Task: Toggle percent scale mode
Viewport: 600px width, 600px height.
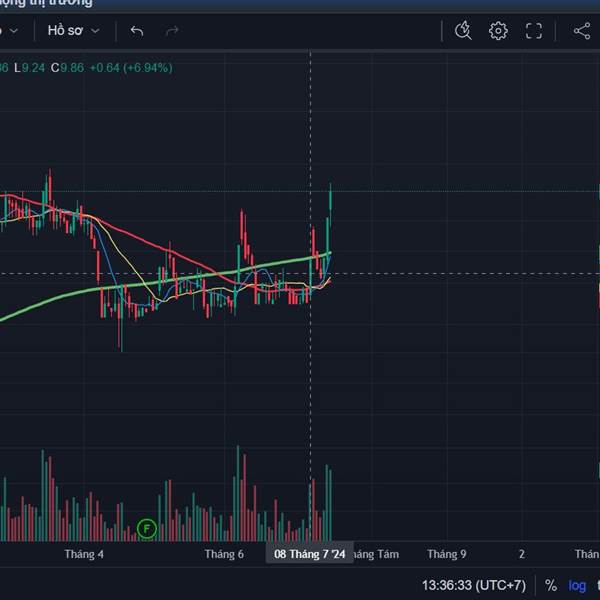Action: pos(551,585)
